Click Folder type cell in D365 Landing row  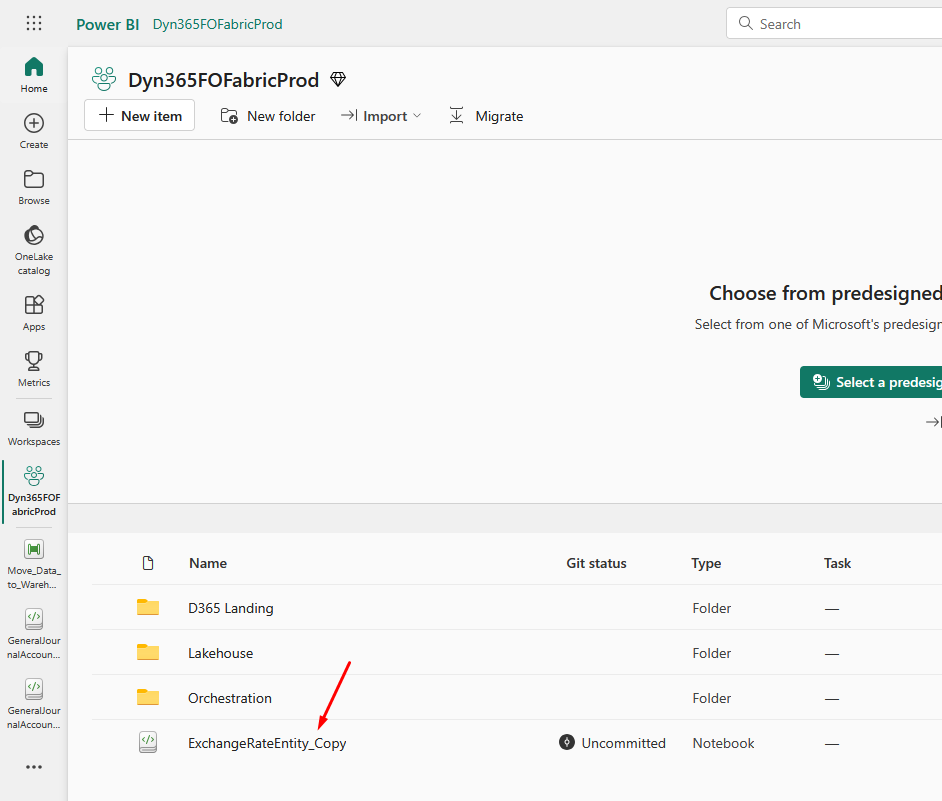tap(712, 608)
